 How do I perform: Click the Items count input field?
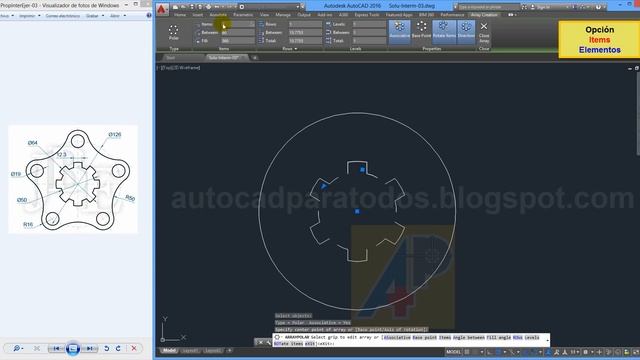pyautogui.click(x=238, y=24)
